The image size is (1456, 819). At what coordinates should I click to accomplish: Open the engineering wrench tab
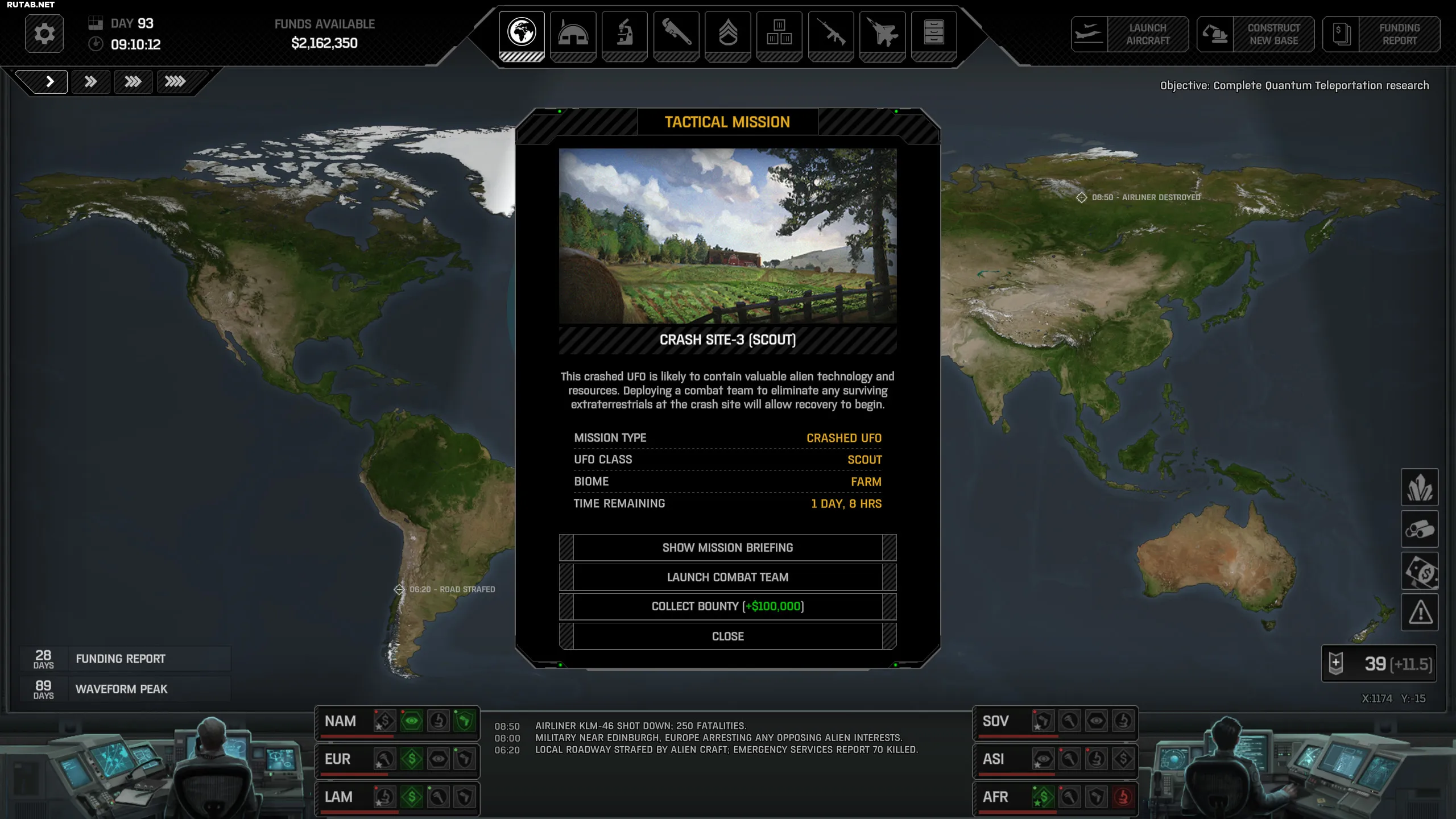tap(676, 33)
